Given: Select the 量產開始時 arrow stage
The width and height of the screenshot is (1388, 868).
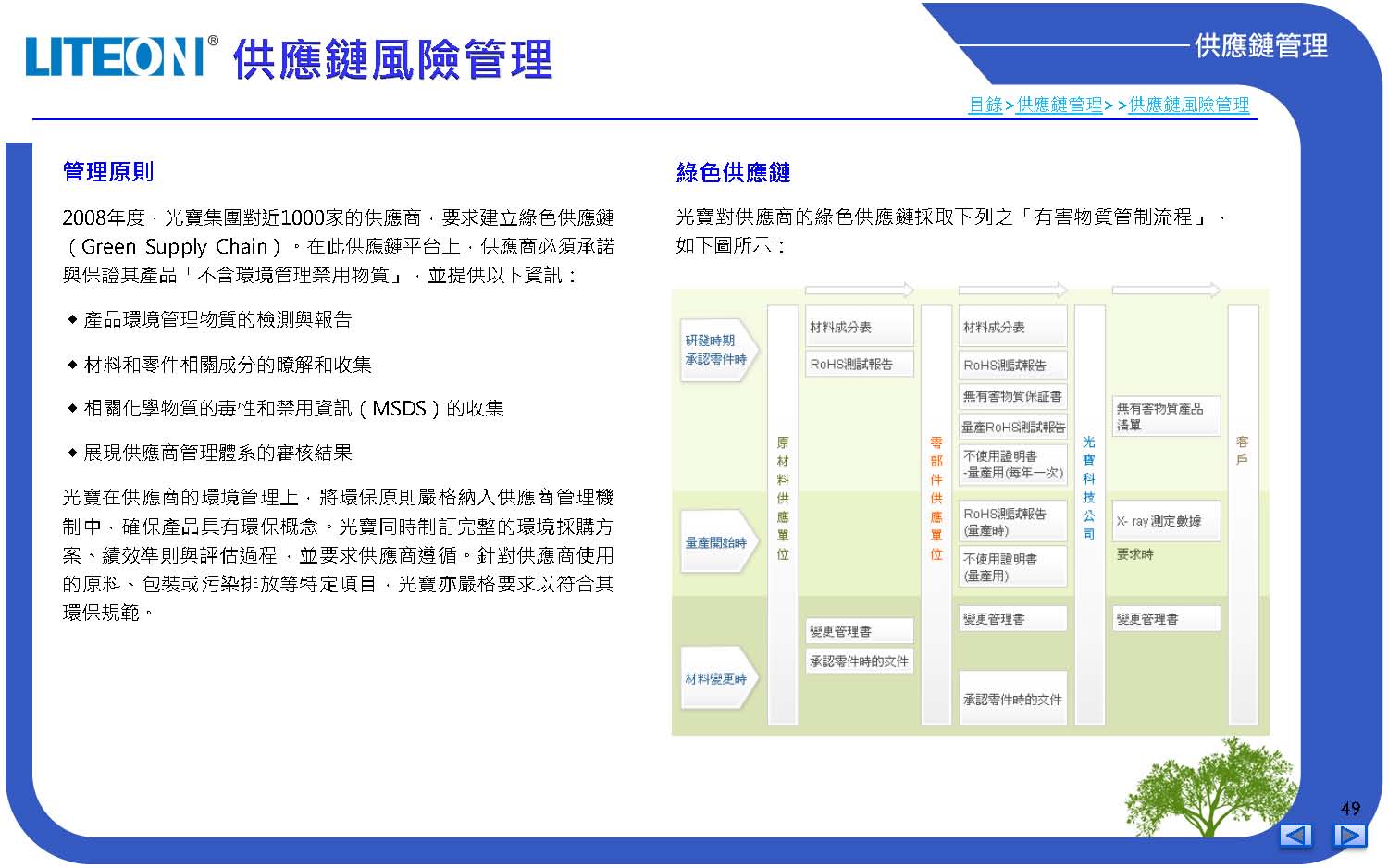Looking at the screenshot, I should pos(718,542).
